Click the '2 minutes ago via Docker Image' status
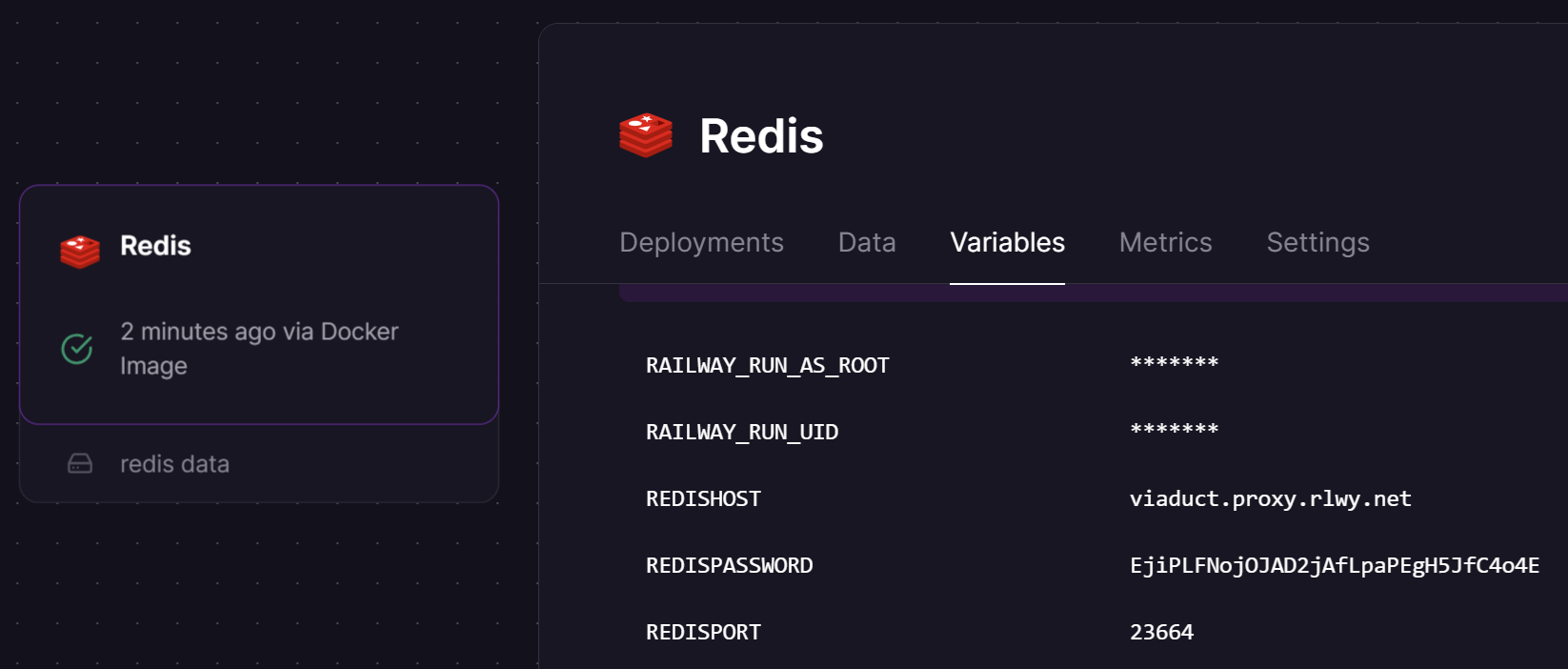The height and width of the screenshot is (669, 1568). tap(259, 349)
